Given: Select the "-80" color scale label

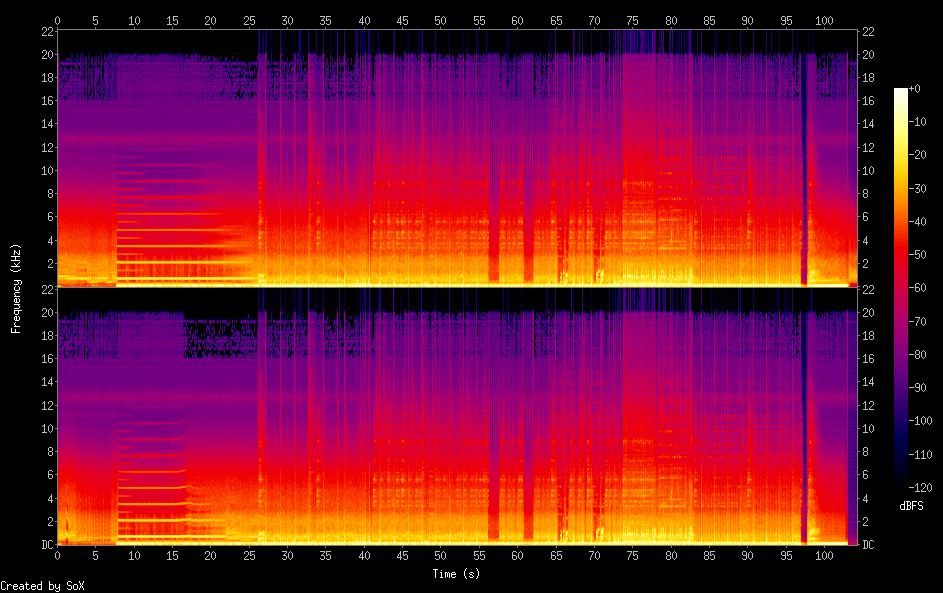Looking at the screenshot, I should (917, 355).
